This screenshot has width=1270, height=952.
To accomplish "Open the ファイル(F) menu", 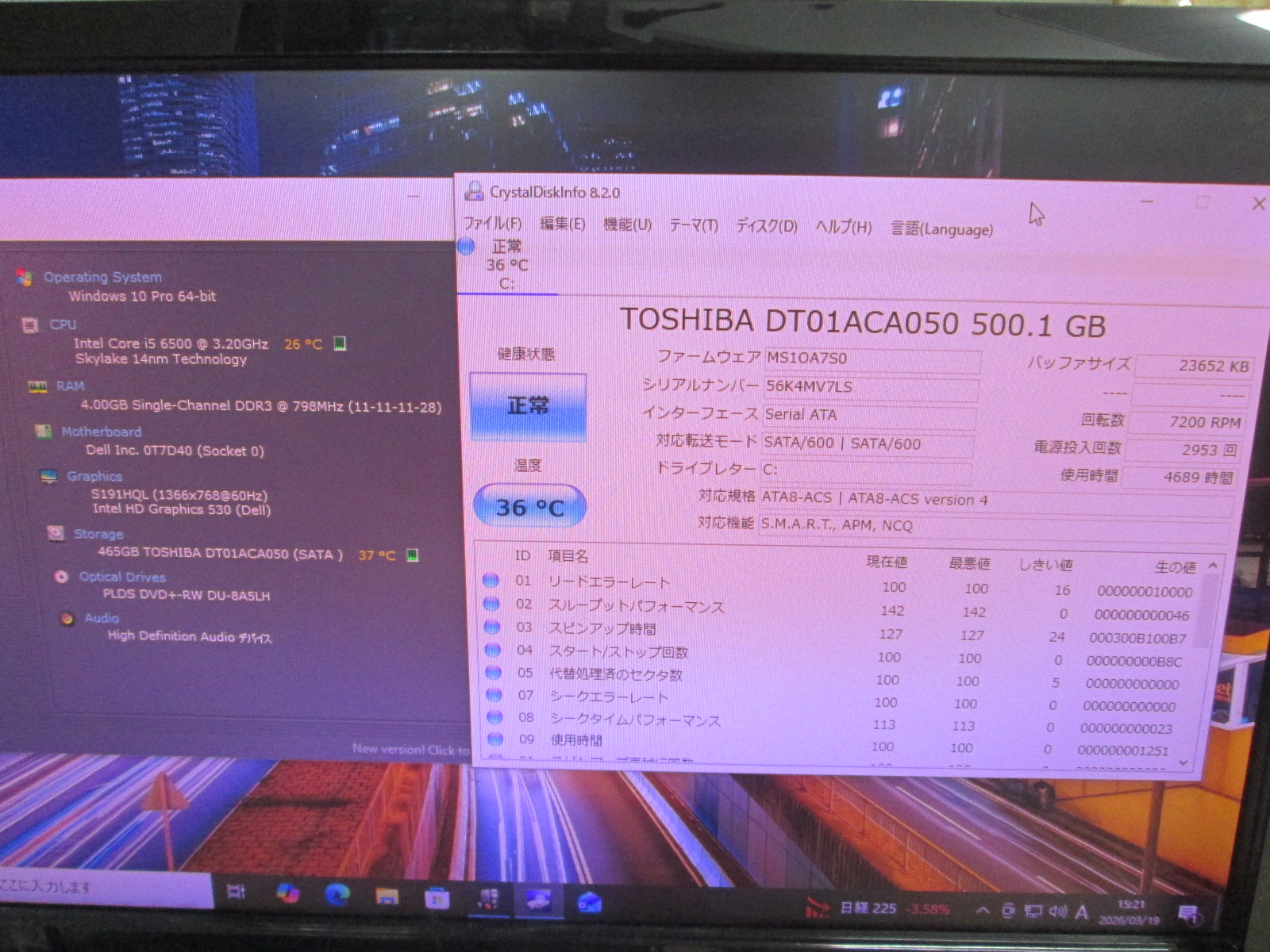I will point(492,225).
